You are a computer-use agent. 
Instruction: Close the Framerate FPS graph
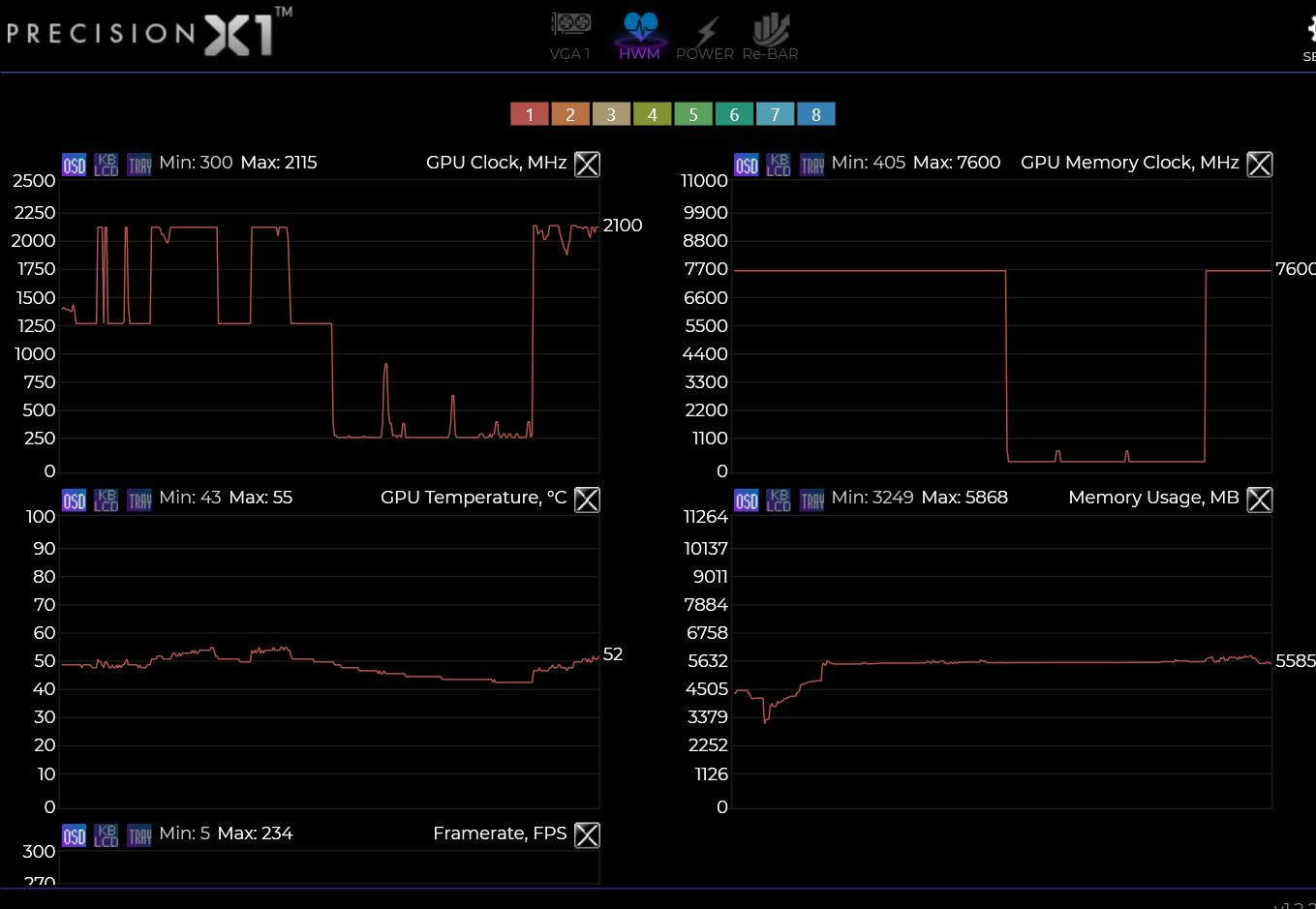pos(587,835)
